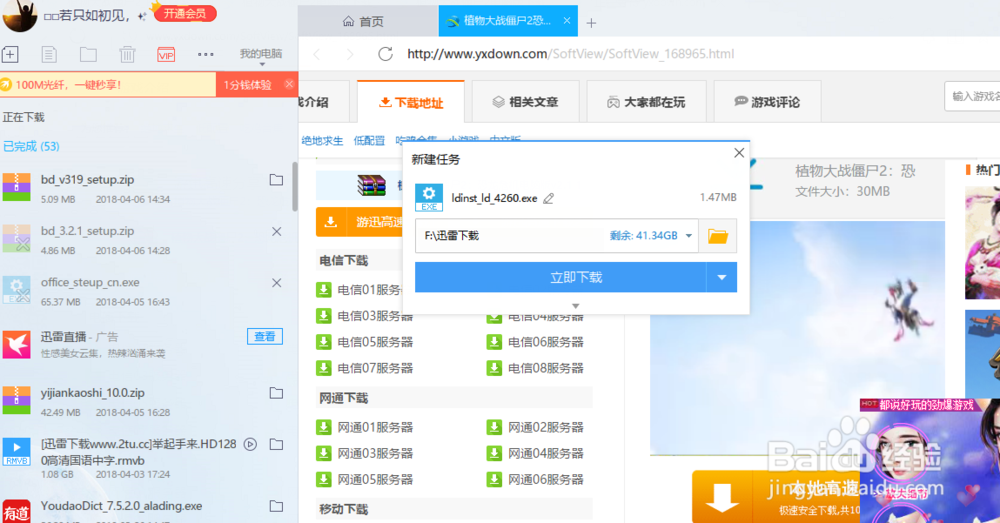Open the 立即下载 dropdown arrow

(722, 277)
